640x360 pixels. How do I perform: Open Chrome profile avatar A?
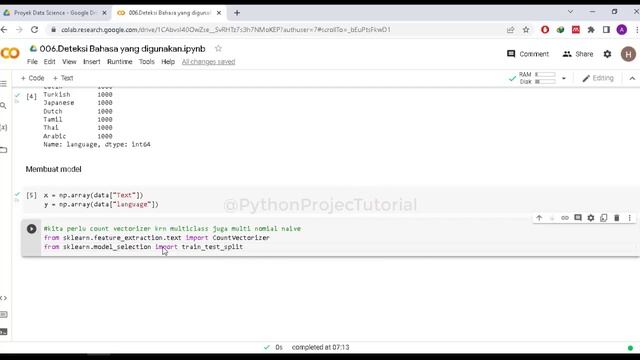tap(622, 29)
